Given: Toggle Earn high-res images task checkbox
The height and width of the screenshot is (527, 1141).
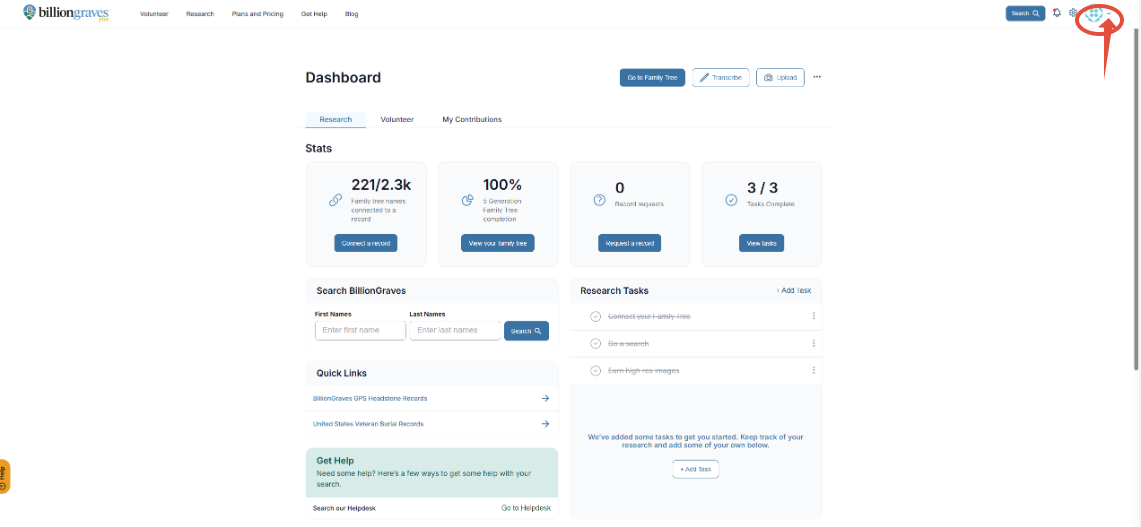Looking at the screenshot, I should [x=595, y=371].
